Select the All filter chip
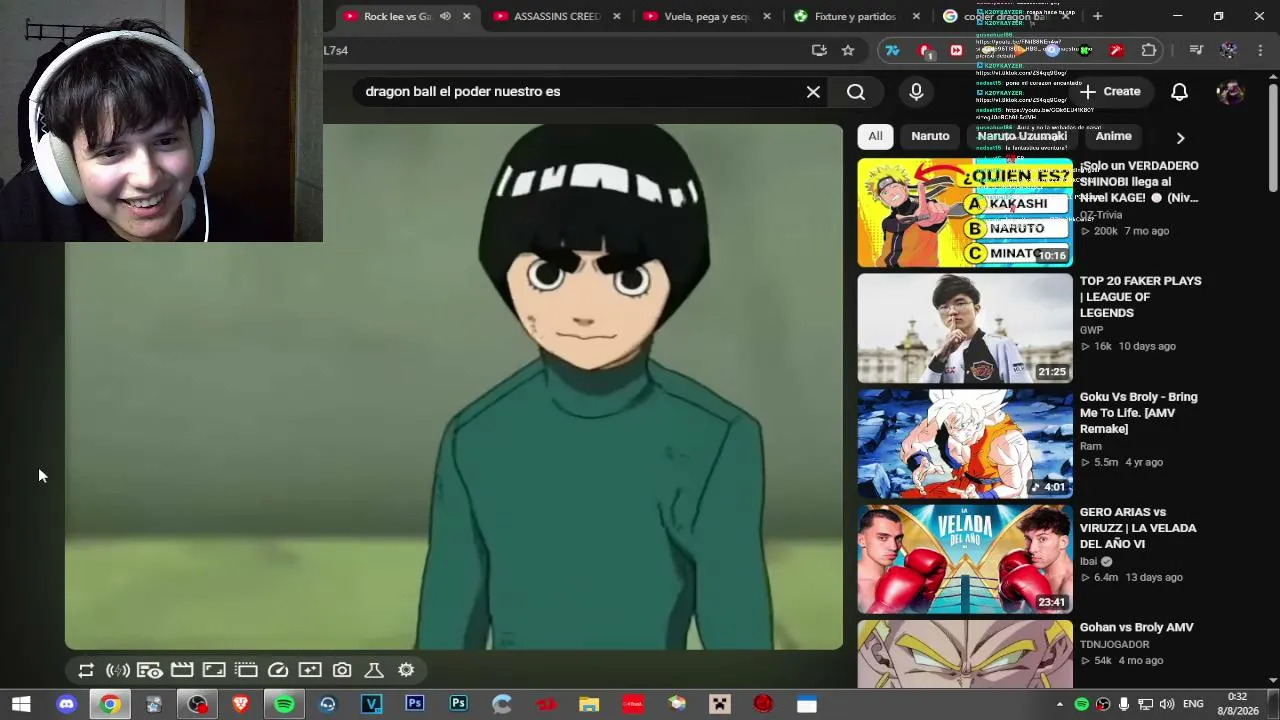The height and width of the screenshot is (720, 1280). click(875, 136)
